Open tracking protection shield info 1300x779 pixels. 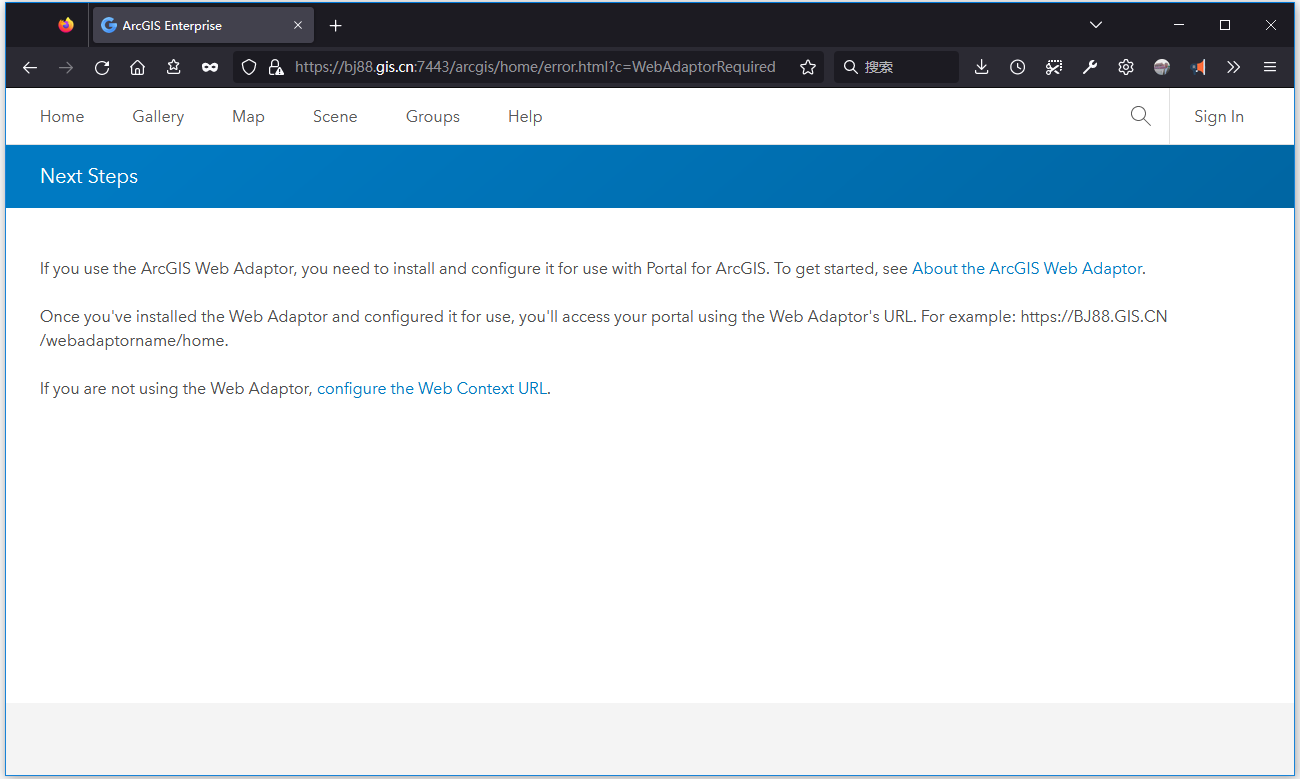[250, 67]
